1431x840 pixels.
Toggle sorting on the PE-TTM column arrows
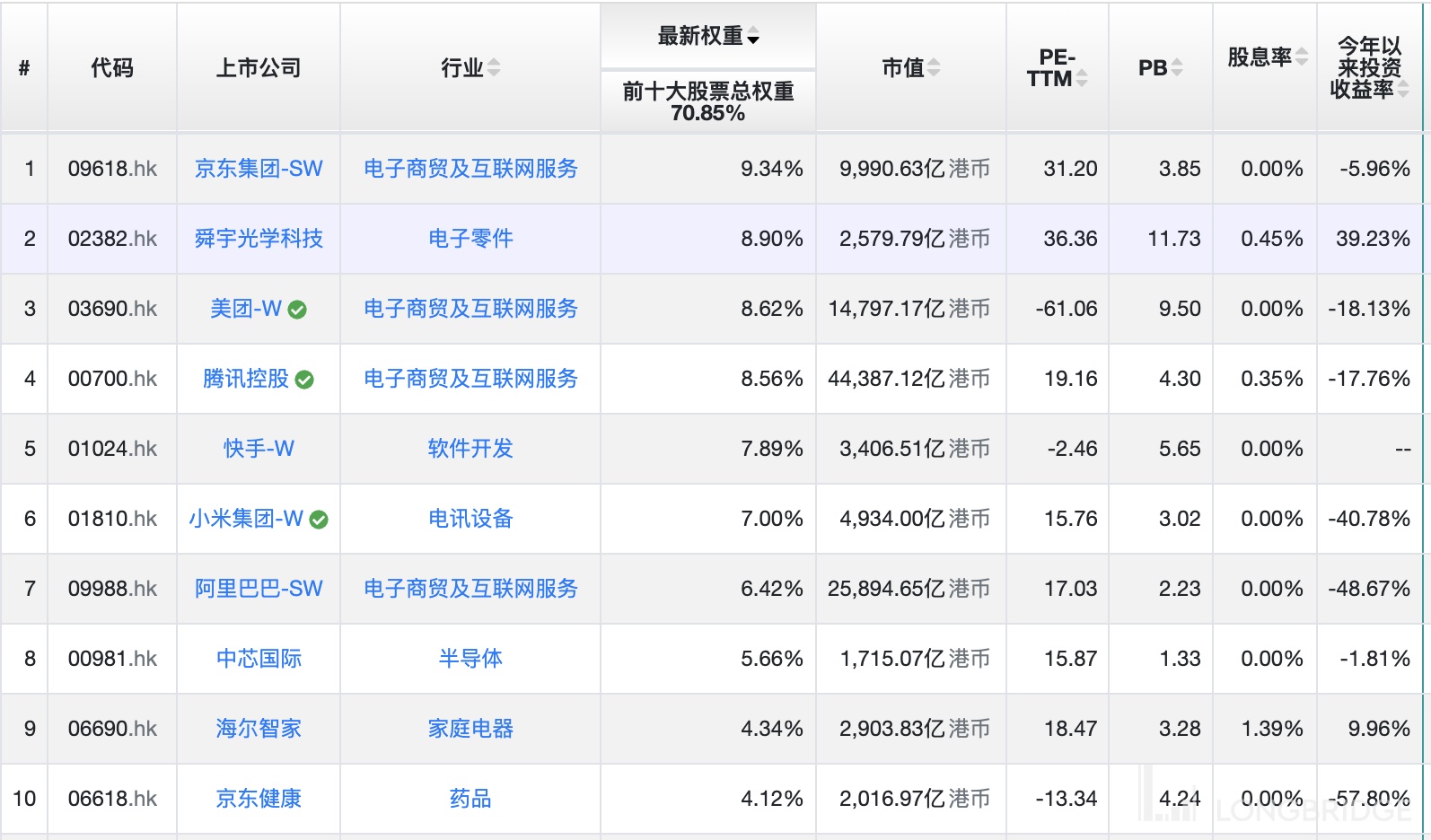[x=1082, y=79]
